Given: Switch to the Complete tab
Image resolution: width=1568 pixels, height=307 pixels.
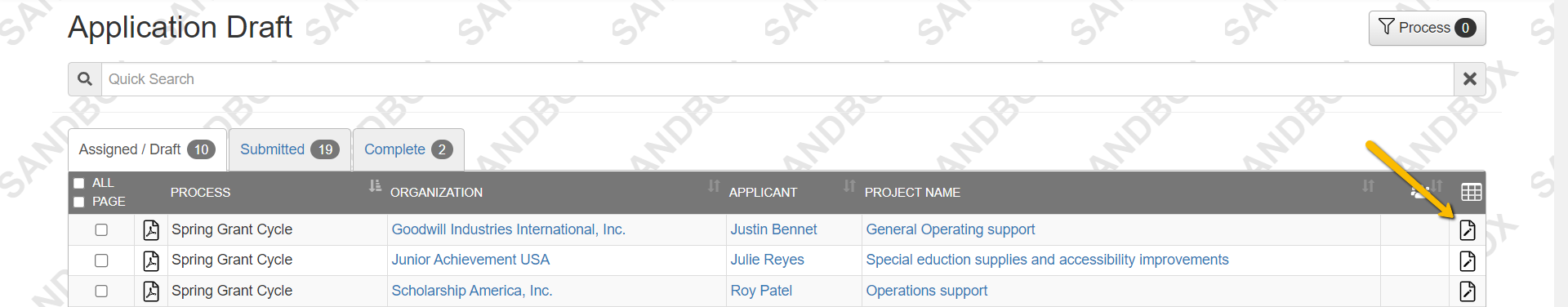Looking at the screenshot, I should click(x=408, y=149).
